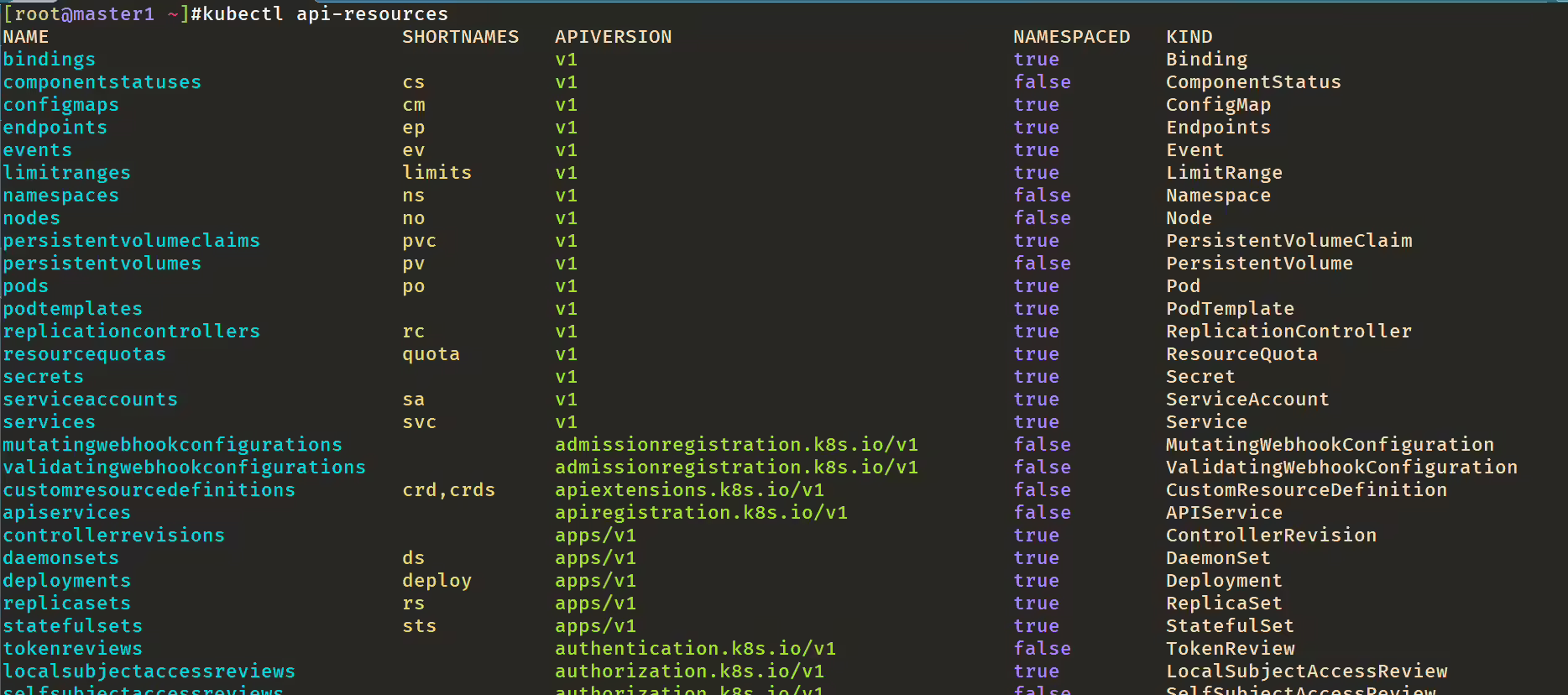Screen dimensions: 1568x695
Task: Select the 'SHORTNAMES' column header
Action: coord(461,37)
